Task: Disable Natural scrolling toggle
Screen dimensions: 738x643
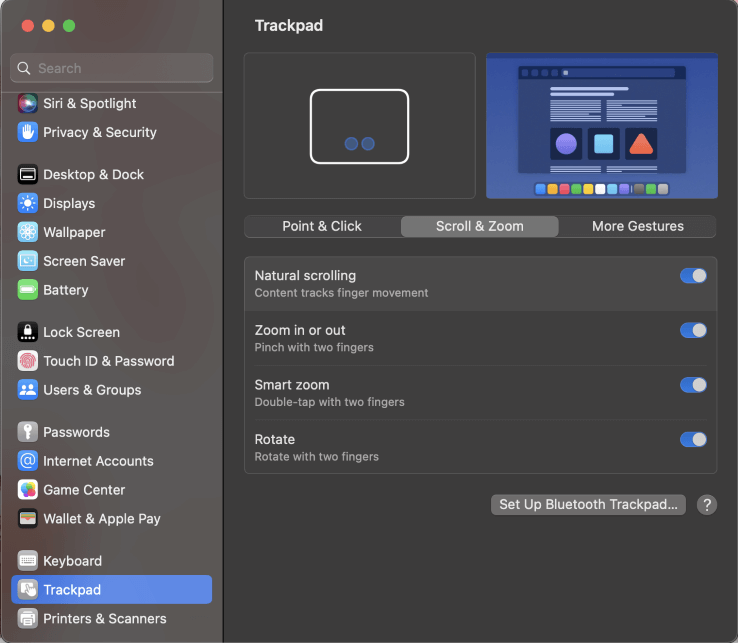Action: pos(693,276)
